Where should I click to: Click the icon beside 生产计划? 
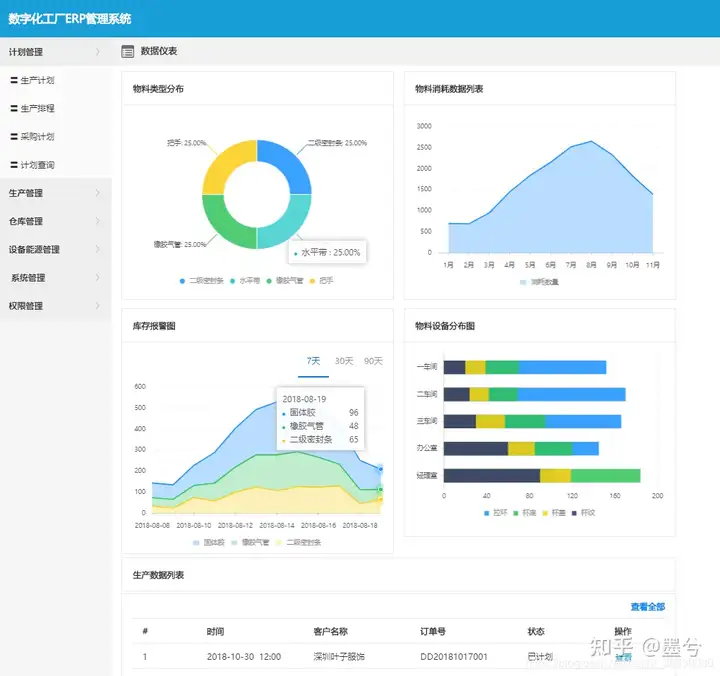point(14,80)
